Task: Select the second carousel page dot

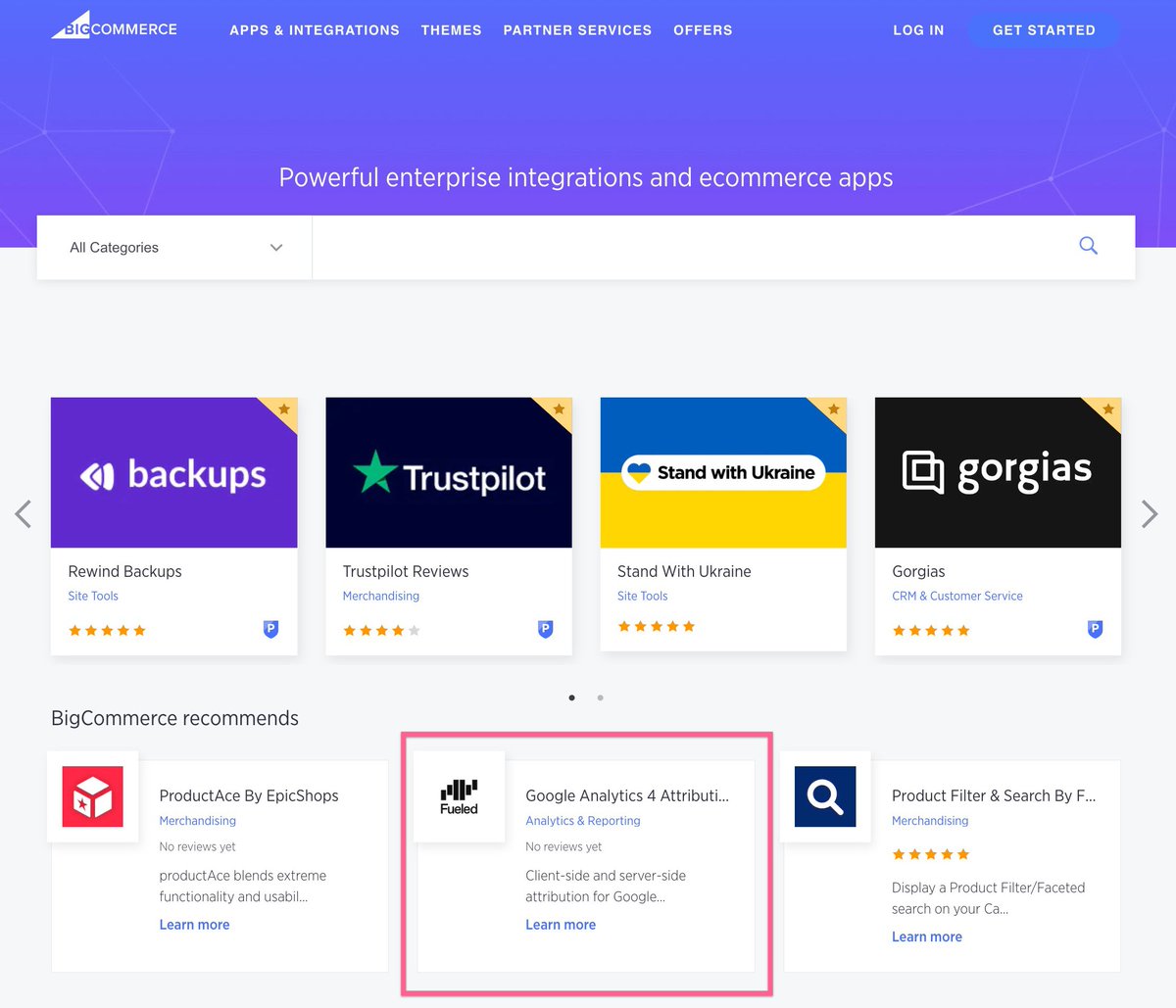Action: coord(600,697)
